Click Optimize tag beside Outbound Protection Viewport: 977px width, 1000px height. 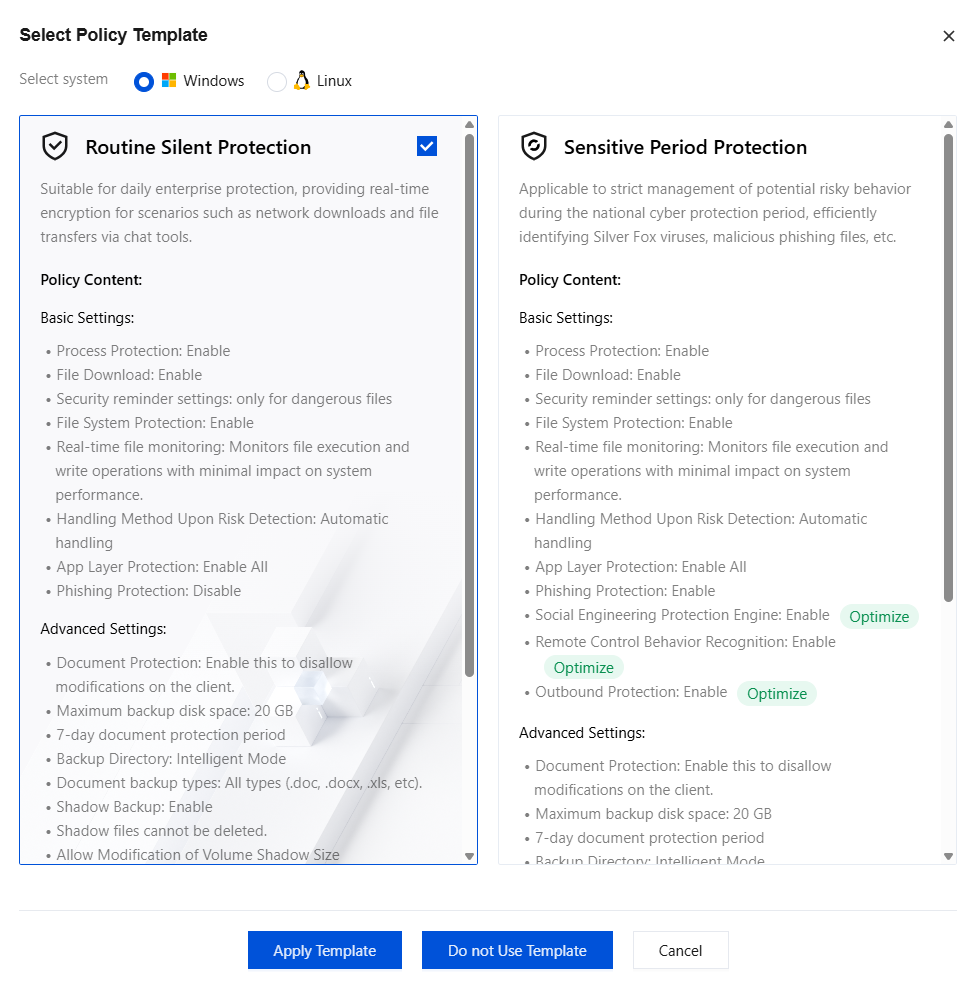tap(777, 694)
